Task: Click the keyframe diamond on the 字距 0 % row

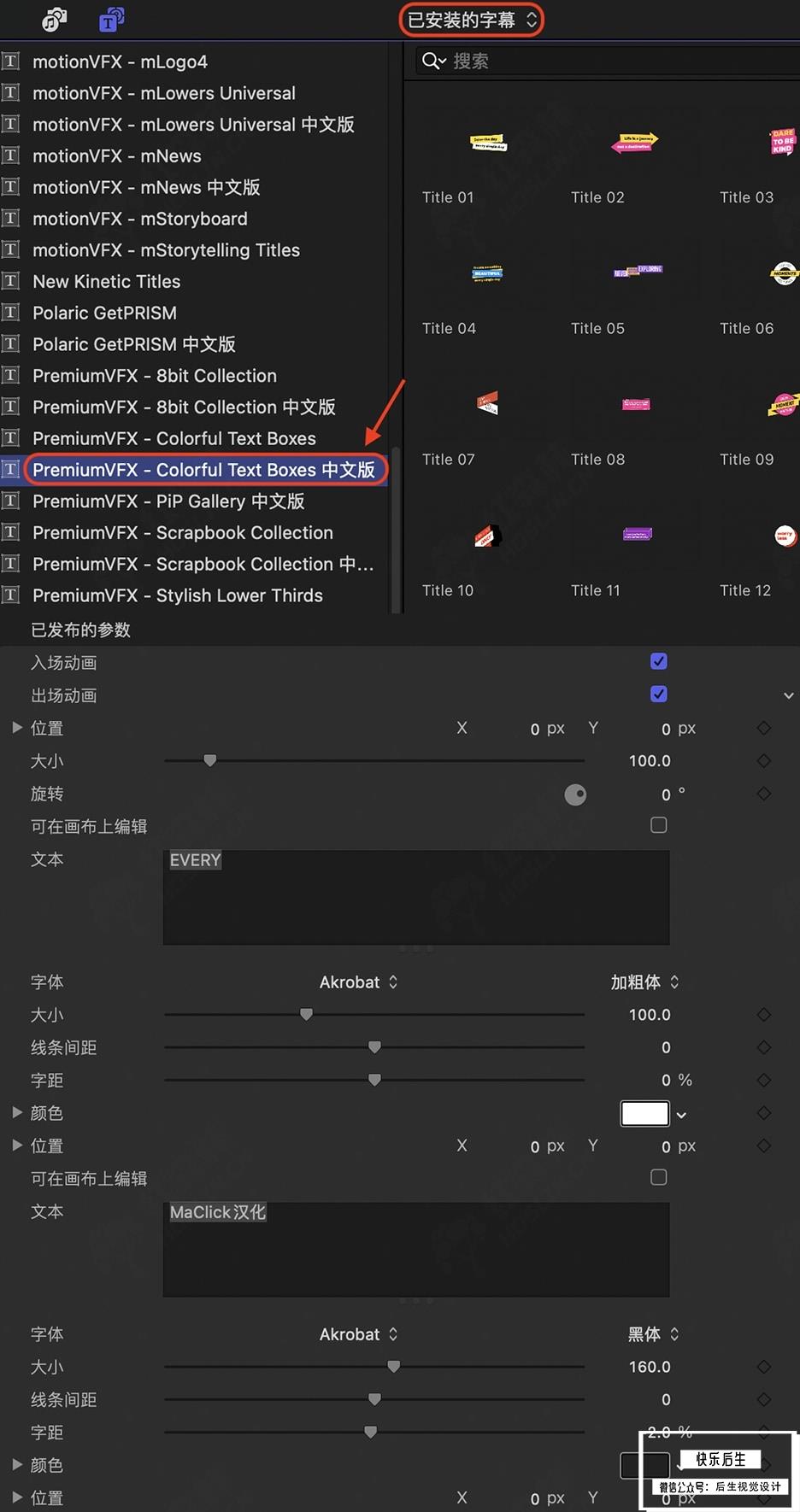Action: pyautogui.click(x=764, y=1080)
